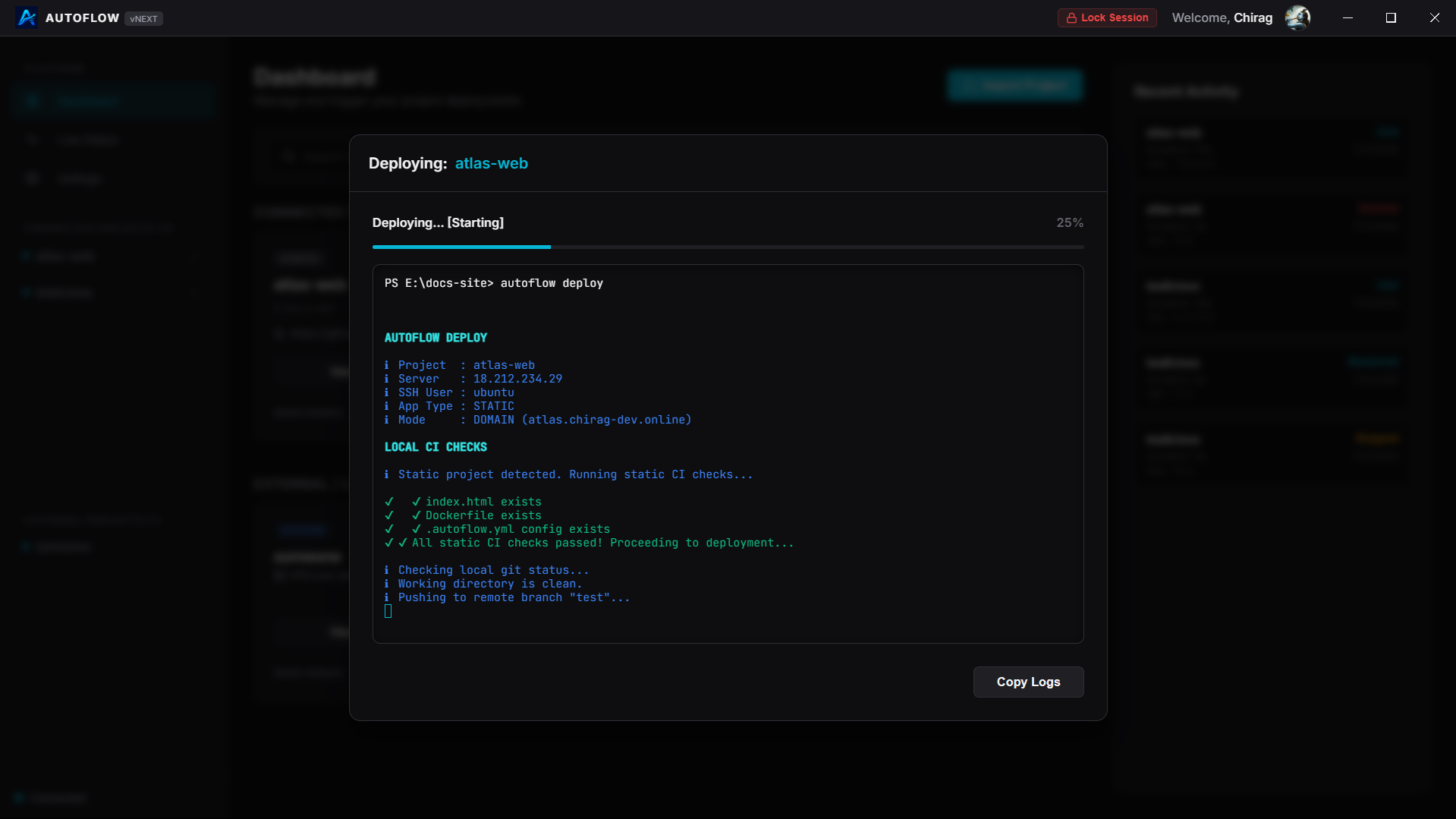The height and width of the screenshot is (819, 1456).
Task: Click the 'Checking local git status' line
Action: pos(486,570)
